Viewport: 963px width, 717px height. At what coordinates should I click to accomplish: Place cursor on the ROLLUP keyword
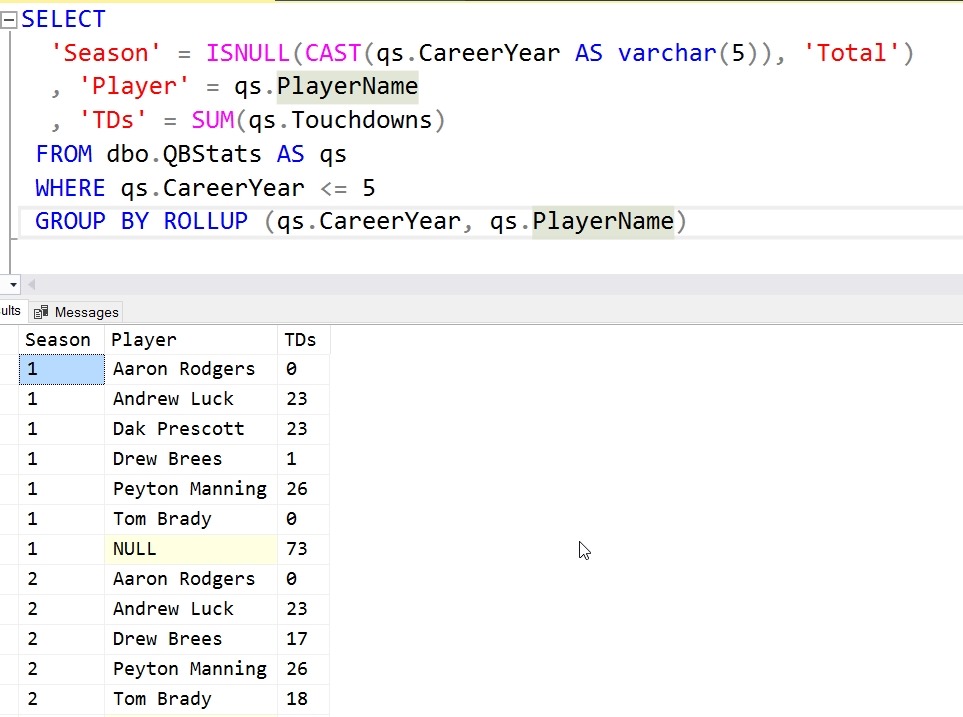pos(206,221)
